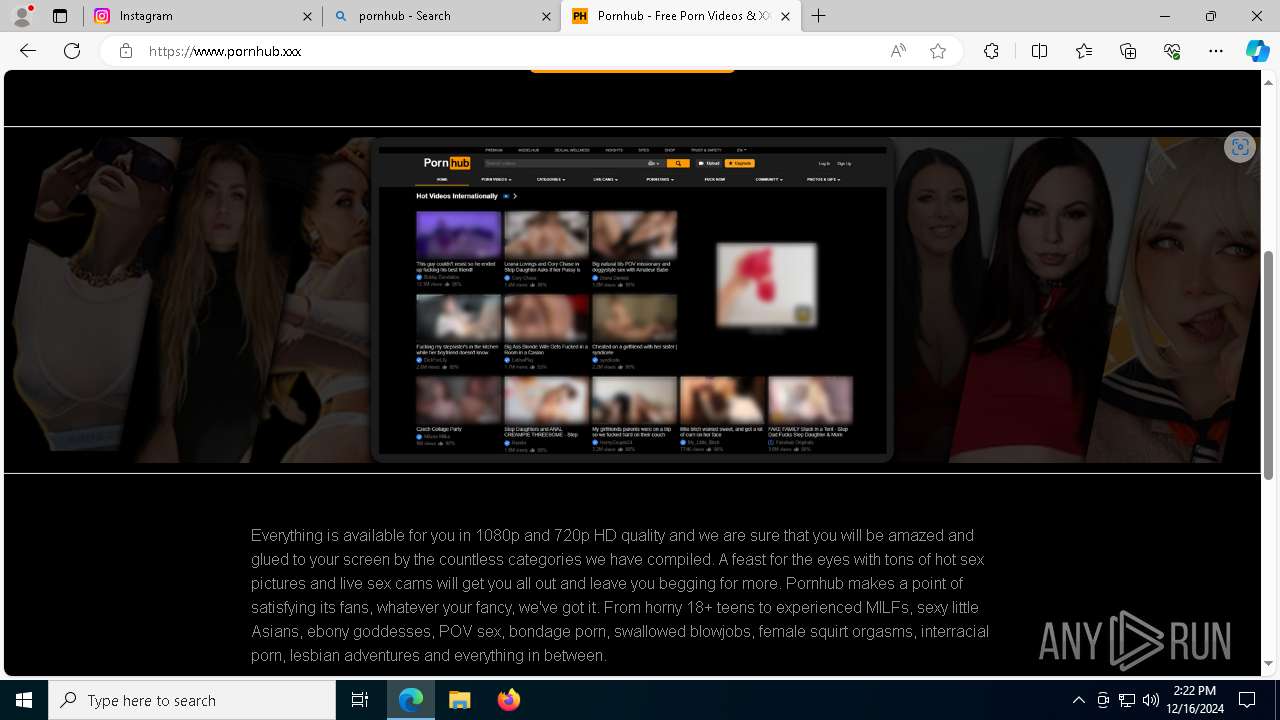View site information lock icon

point(125,51)
